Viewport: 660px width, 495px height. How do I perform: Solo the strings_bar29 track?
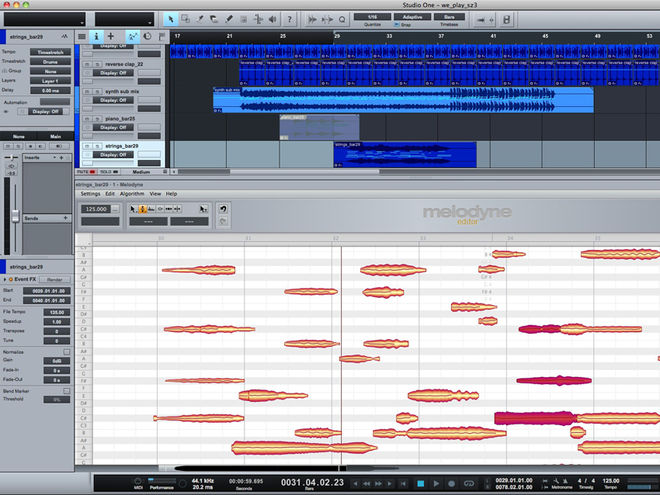(x=97, y=146)
